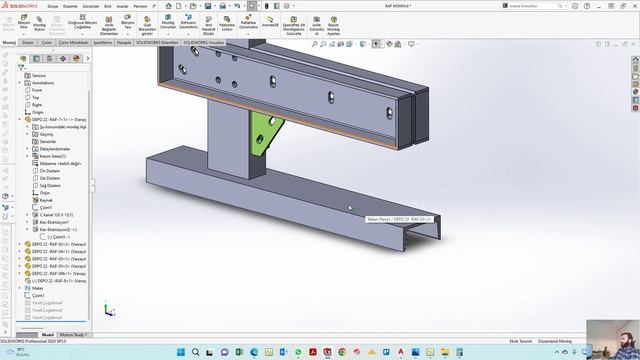Click the Yeni Hareket Etüdü icon

click(x=209, y=19)
